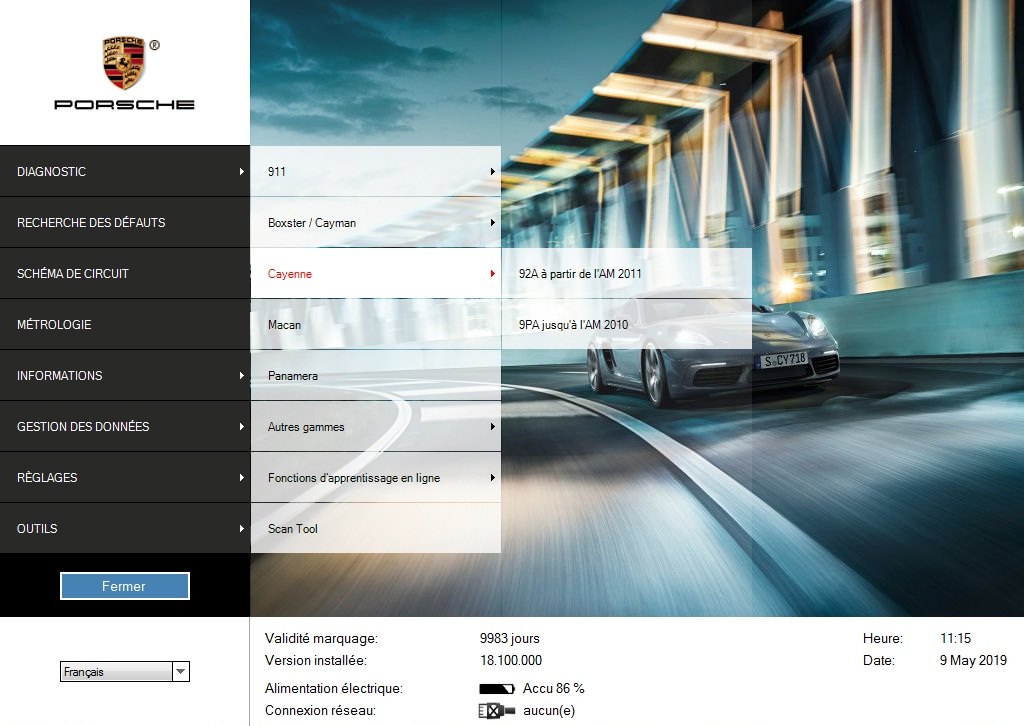Choose the 911 model line
Image resolution: width=1024 pixels, height=726 pixels.
pyautogui.click(x=376, y=172)
